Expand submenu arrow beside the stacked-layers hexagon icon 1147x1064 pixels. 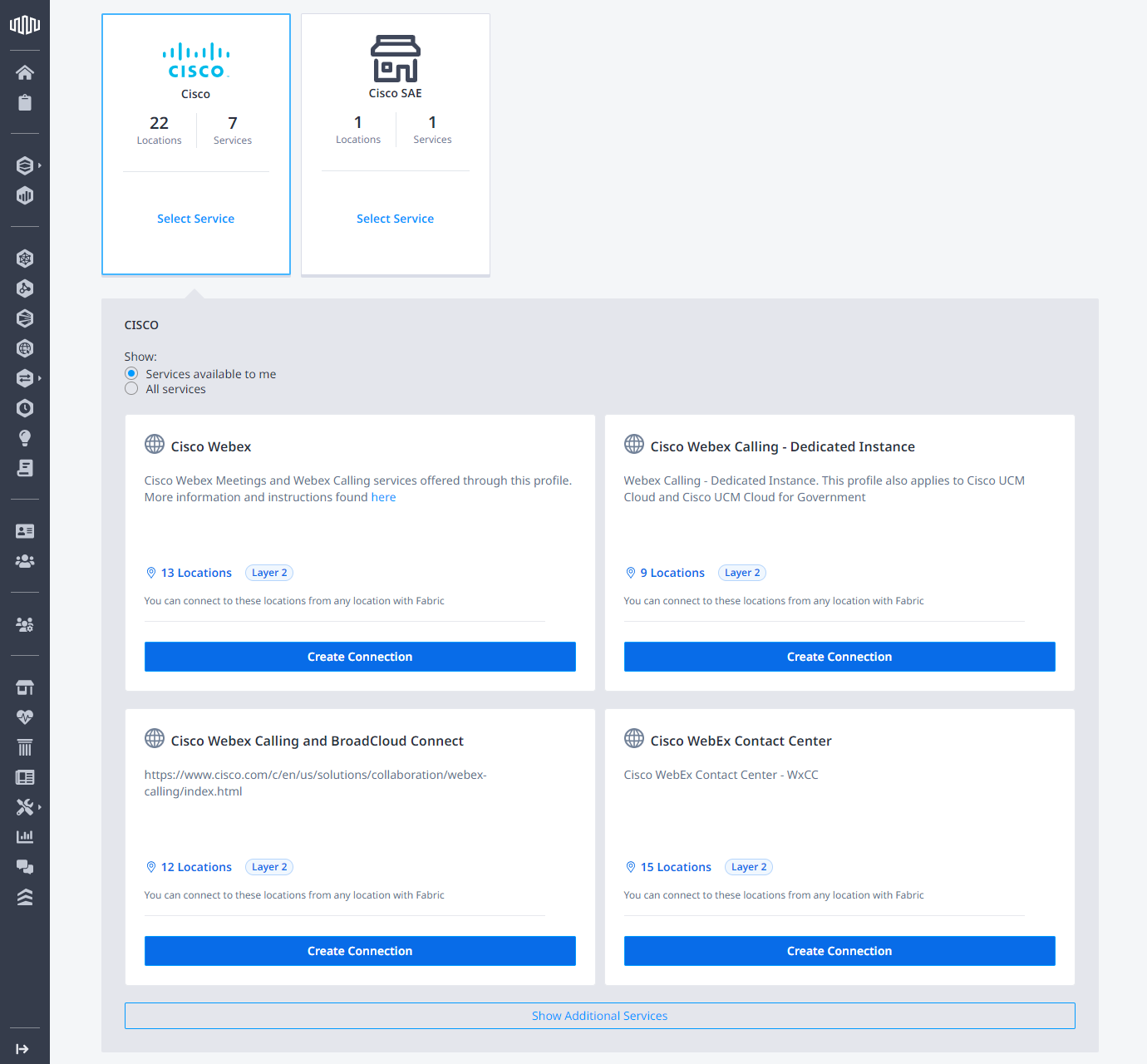tap(40, 165)
